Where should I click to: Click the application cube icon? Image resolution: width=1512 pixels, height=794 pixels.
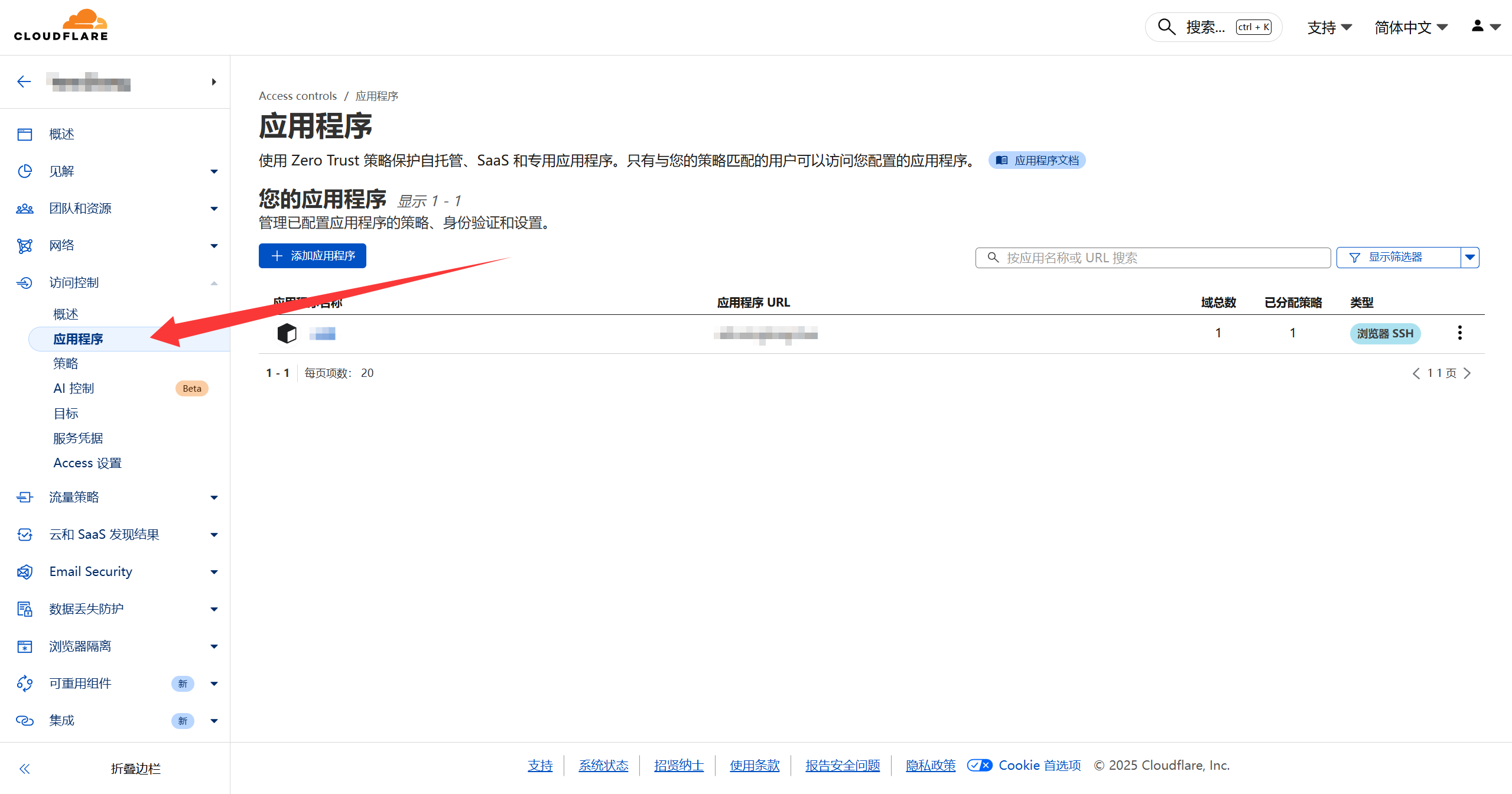(287, 333)
